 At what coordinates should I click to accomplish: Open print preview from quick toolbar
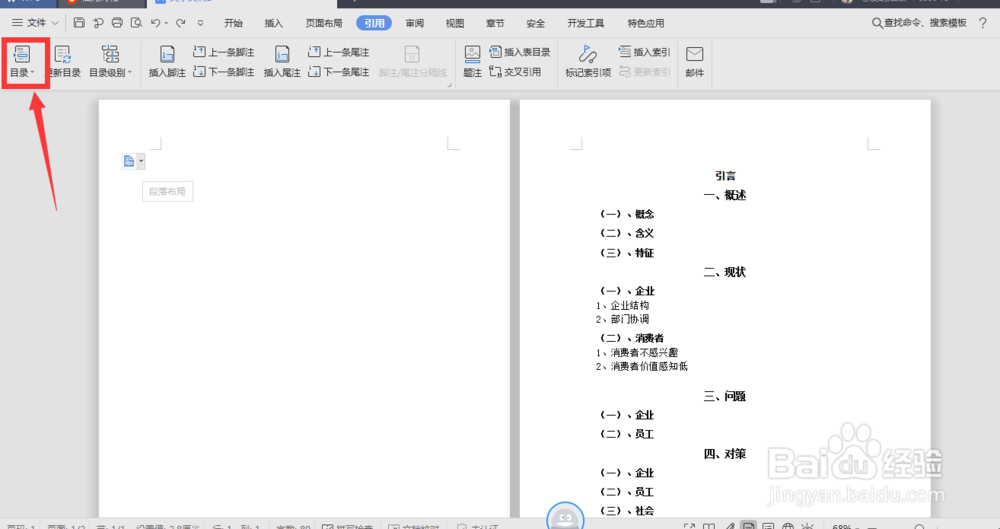pyautogui.click(x=136, y=23)
